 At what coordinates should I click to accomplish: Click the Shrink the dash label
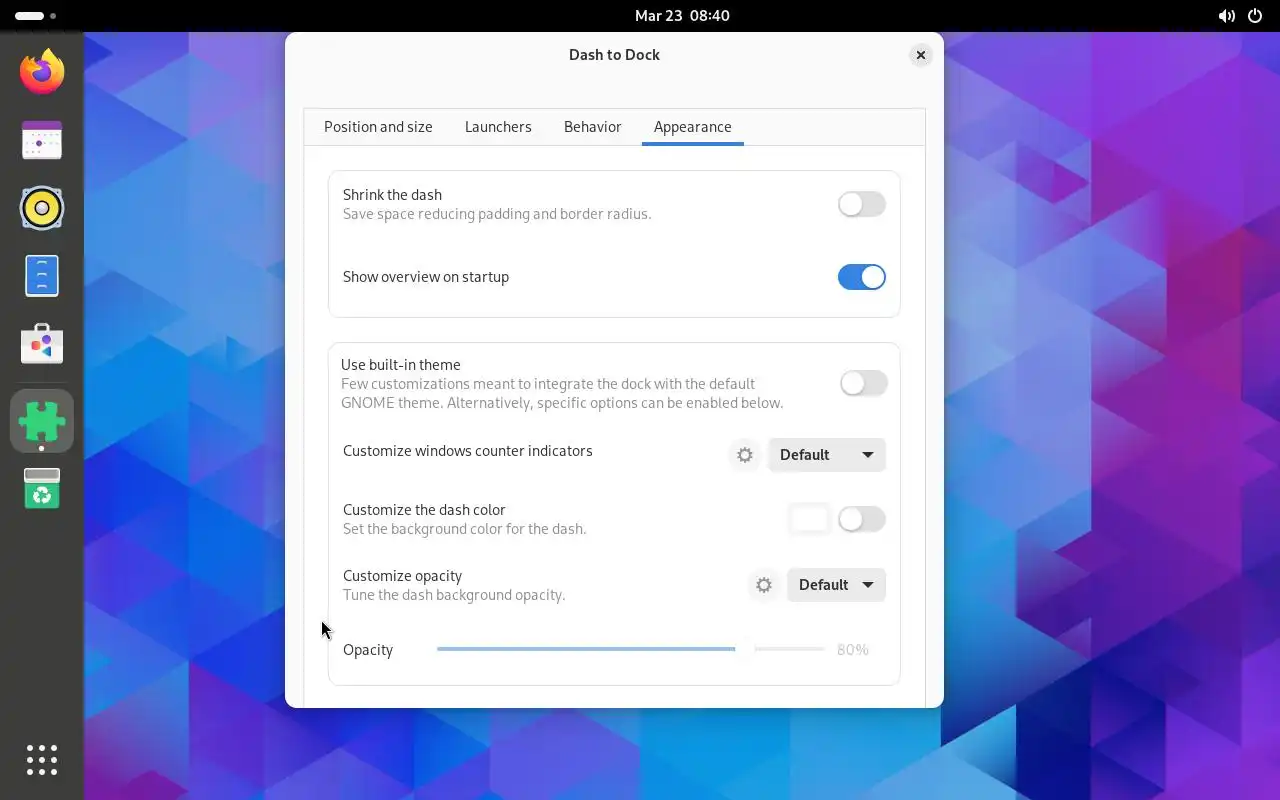pos(392,195)
